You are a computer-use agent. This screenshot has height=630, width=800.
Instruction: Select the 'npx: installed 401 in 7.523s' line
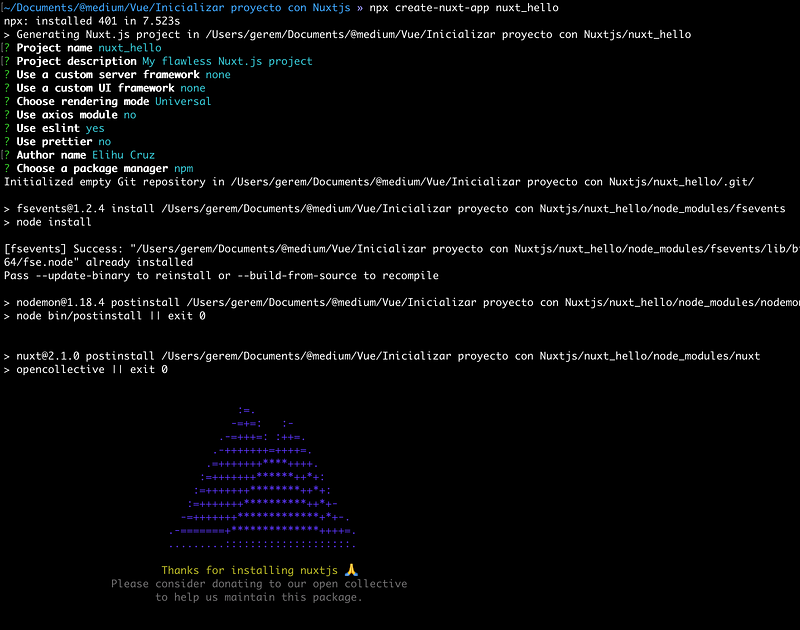(x=92, y=21)
